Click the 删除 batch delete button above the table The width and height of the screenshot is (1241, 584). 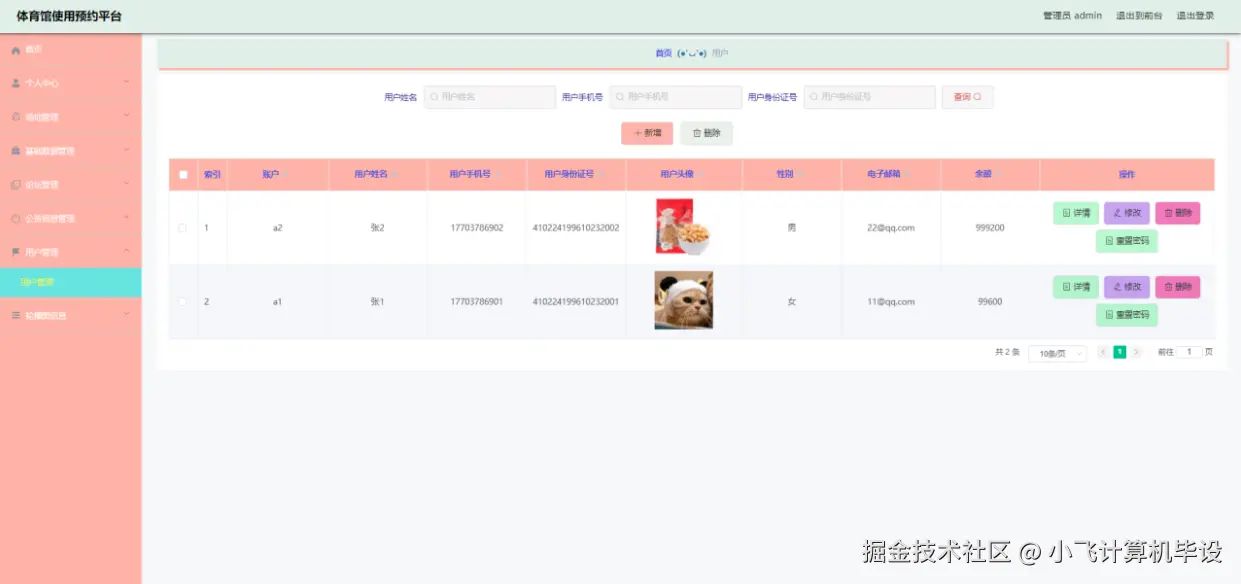click(x=706, y=133)
